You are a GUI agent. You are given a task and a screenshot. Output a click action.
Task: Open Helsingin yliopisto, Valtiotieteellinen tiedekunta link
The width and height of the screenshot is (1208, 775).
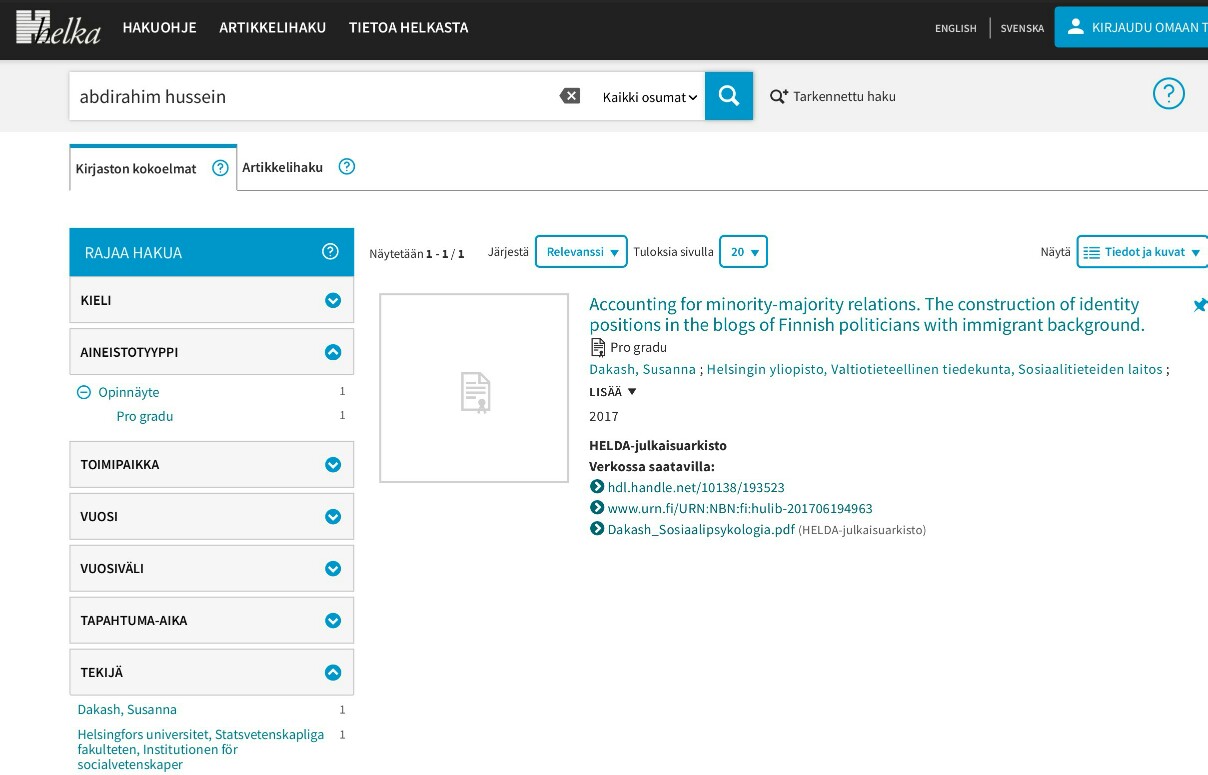click(934, 369)
